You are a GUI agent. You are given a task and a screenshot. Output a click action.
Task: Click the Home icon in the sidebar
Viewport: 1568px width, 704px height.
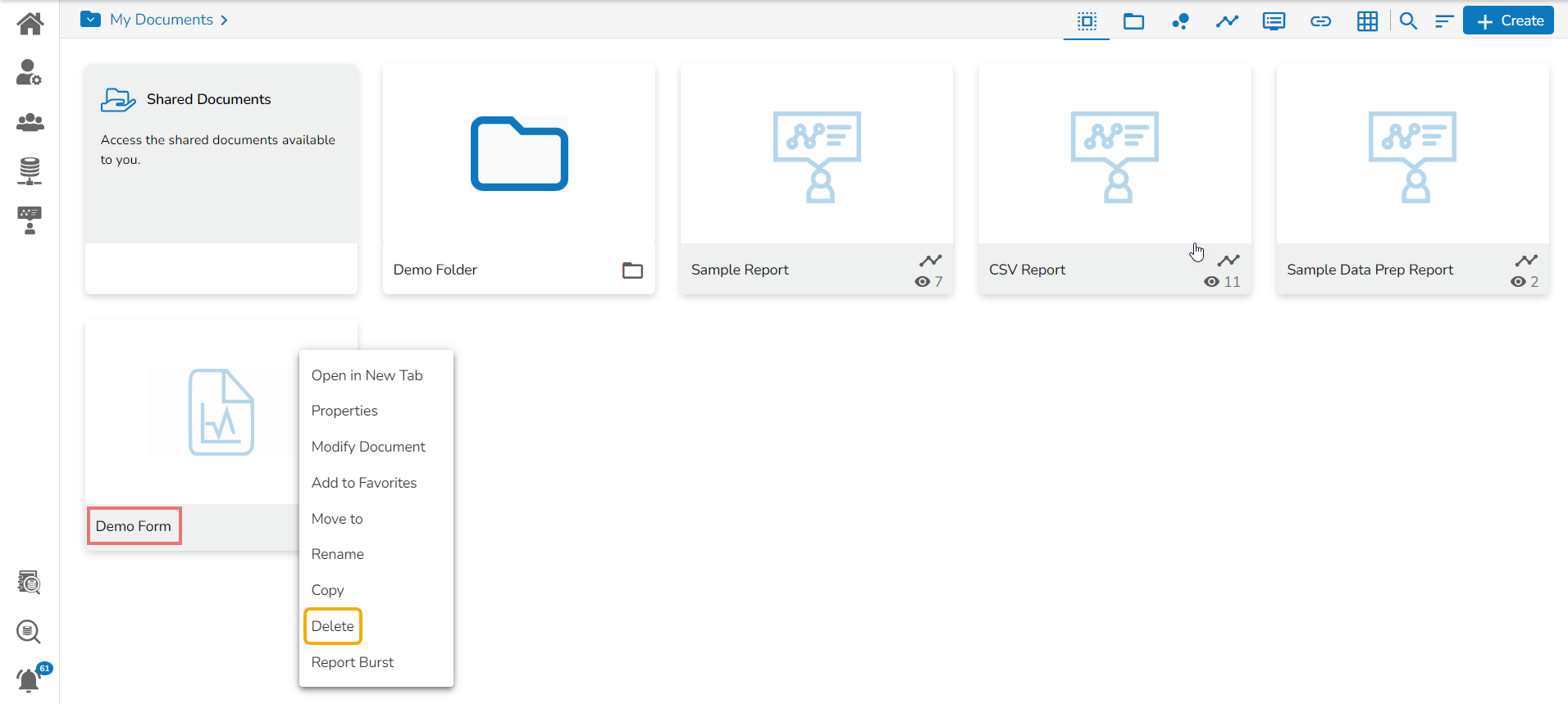click(30, 23)
